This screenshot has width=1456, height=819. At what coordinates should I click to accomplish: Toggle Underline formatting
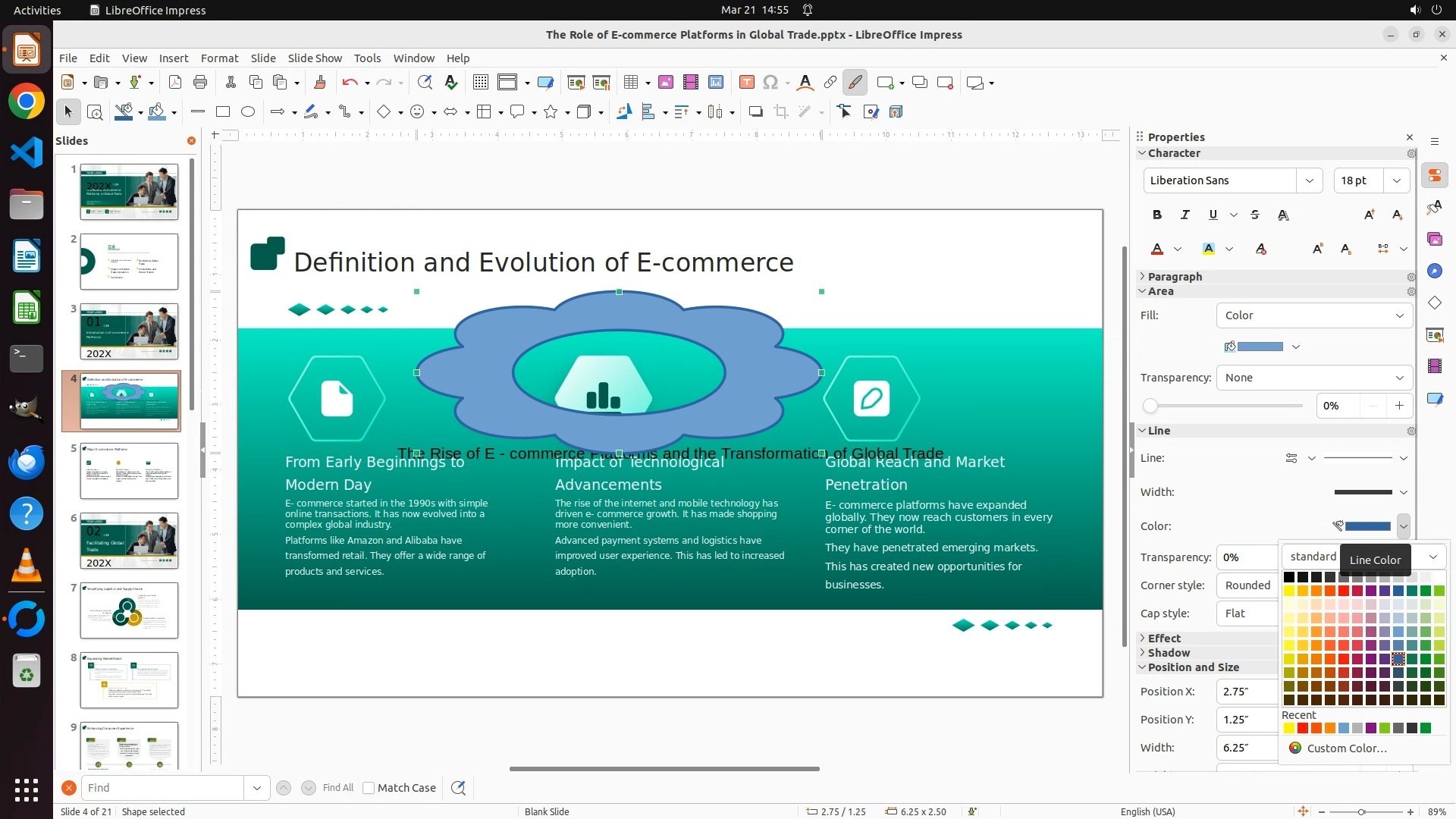point(1213,215)
